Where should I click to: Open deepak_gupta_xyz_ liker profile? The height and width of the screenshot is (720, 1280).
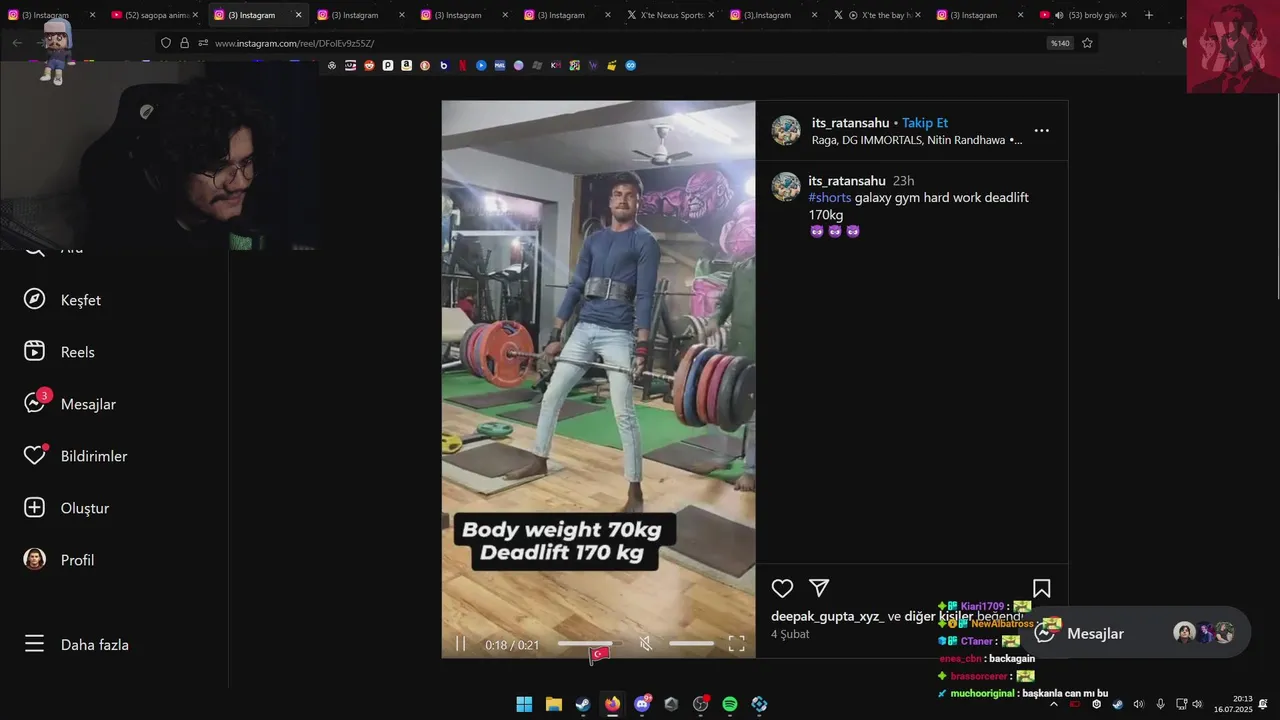pos(827,616)
